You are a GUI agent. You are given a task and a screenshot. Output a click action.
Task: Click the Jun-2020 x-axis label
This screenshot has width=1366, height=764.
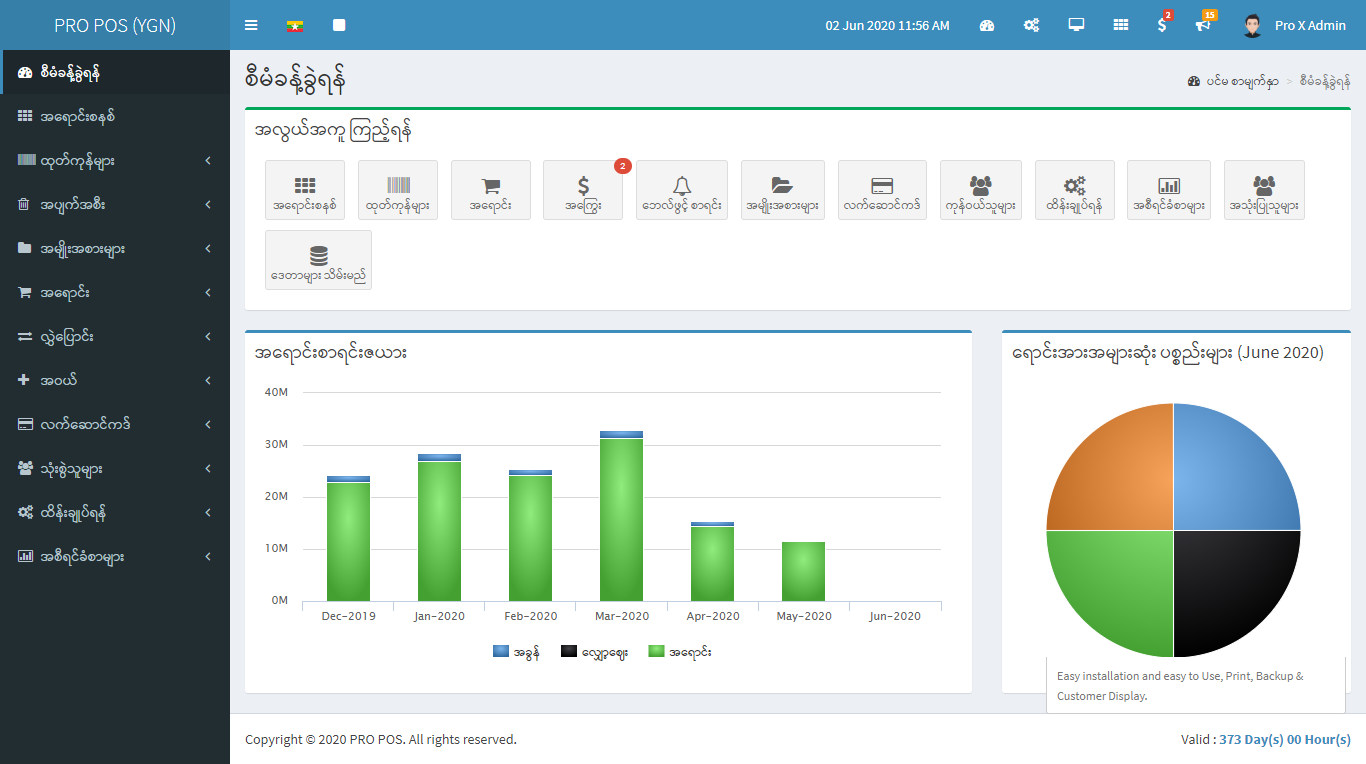tap(895, 616)
